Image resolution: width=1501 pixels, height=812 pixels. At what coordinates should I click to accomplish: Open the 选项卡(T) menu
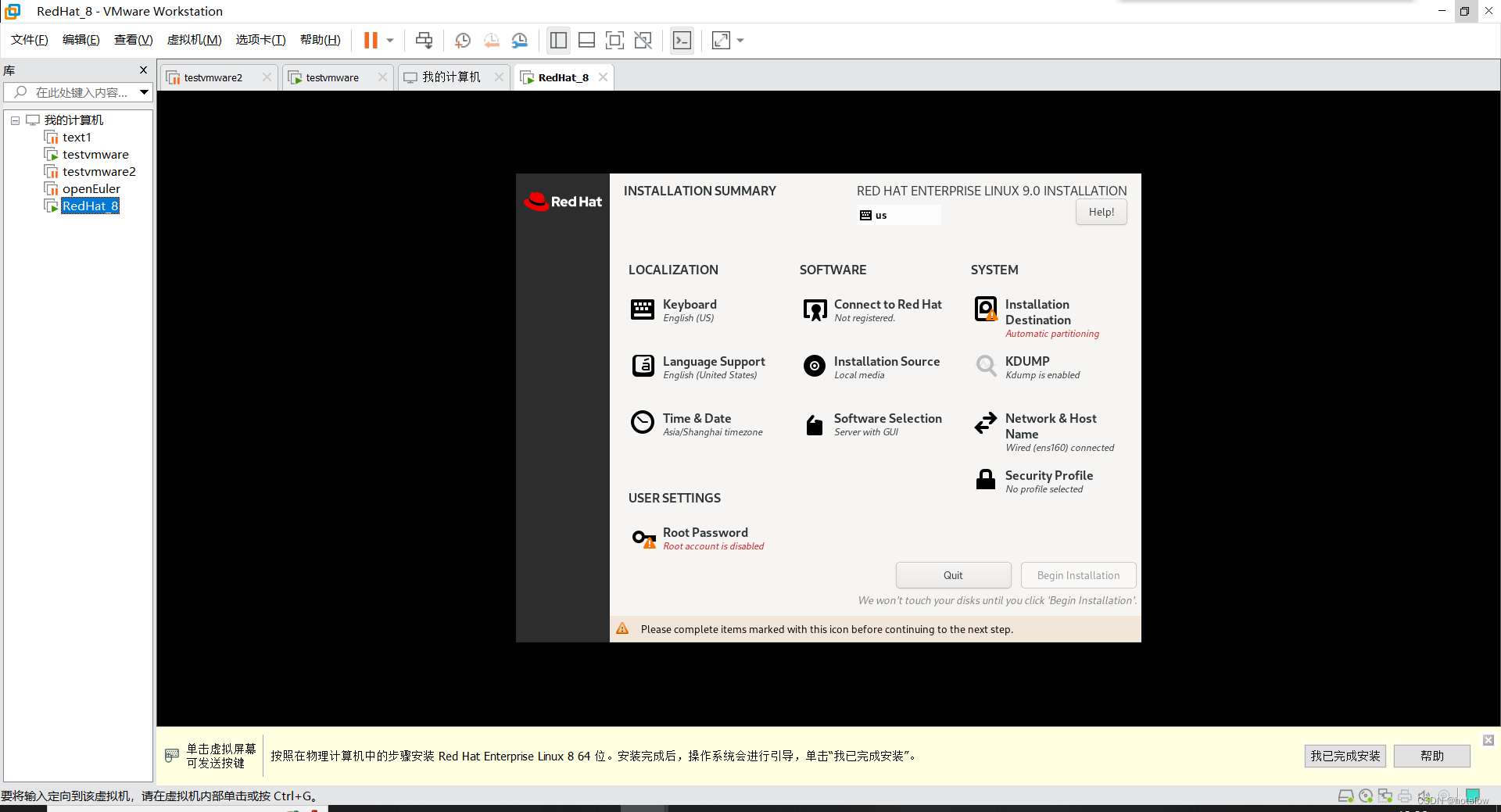[x=261, y=40]
